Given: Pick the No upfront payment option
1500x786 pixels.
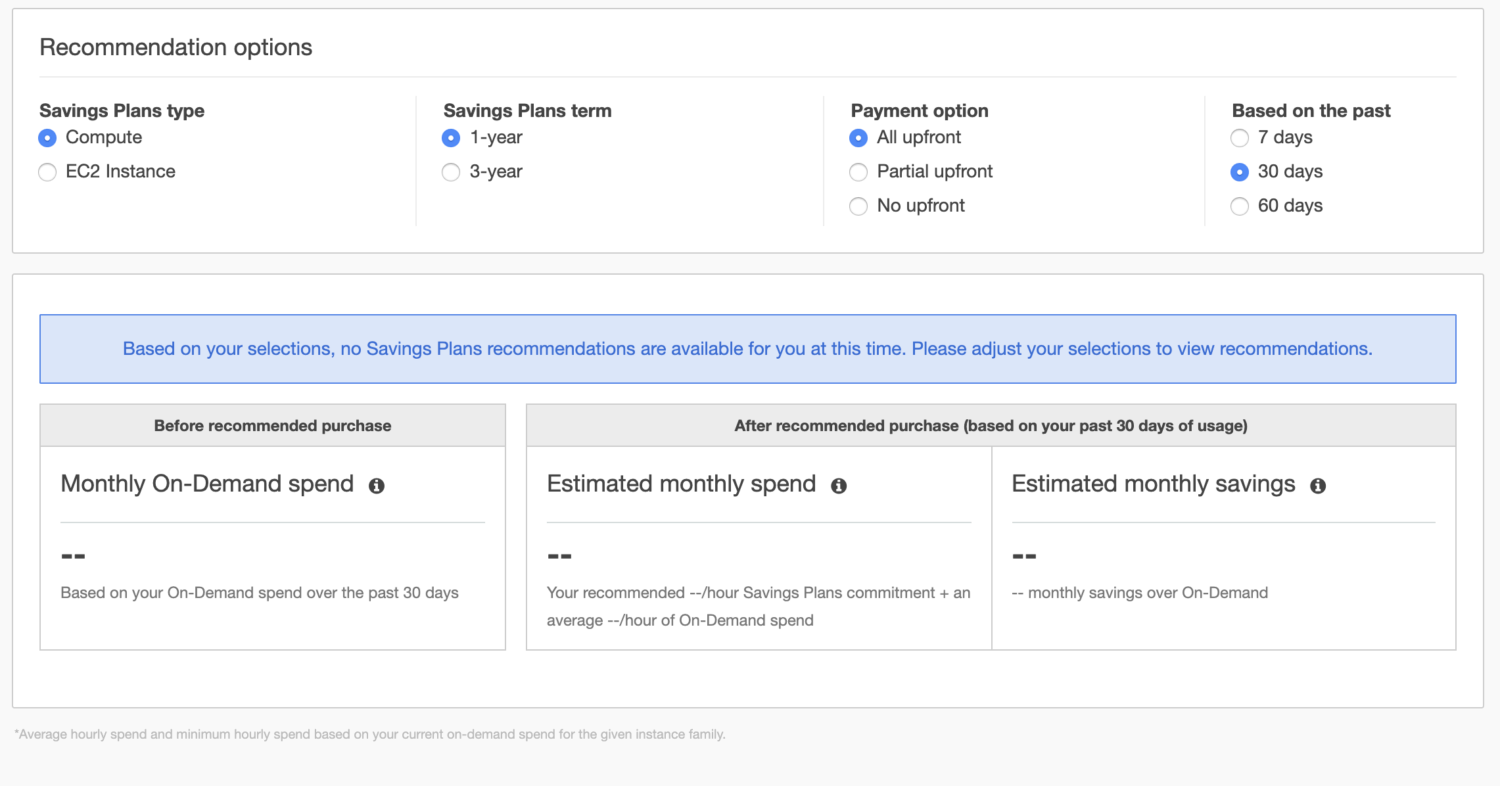Looking at the screenshot, I should coord(858,206).
